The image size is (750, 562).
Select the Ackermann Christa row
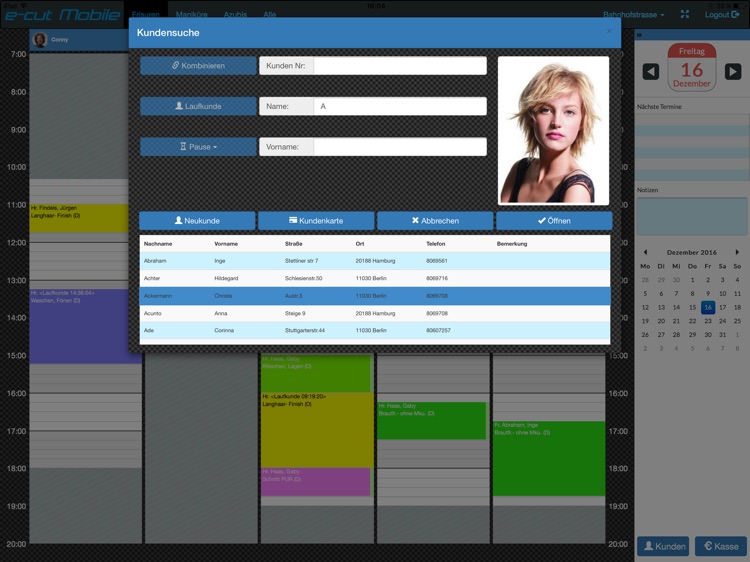(375, 296)
